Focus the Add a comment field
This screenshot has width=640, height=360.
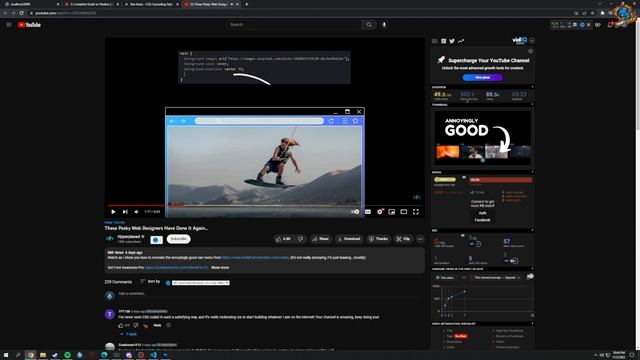pos(271,294)
